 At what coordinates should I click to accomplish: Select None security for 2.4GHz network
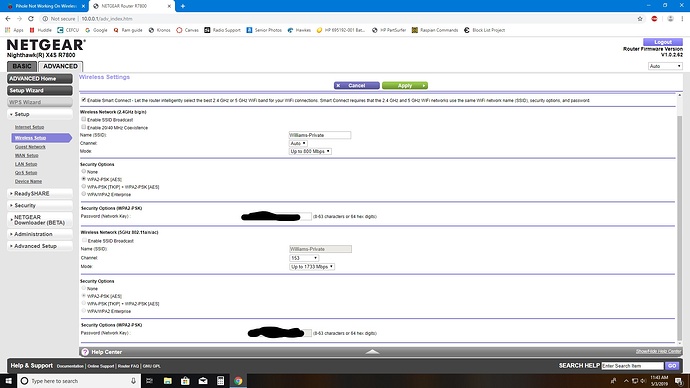[84, 171]
